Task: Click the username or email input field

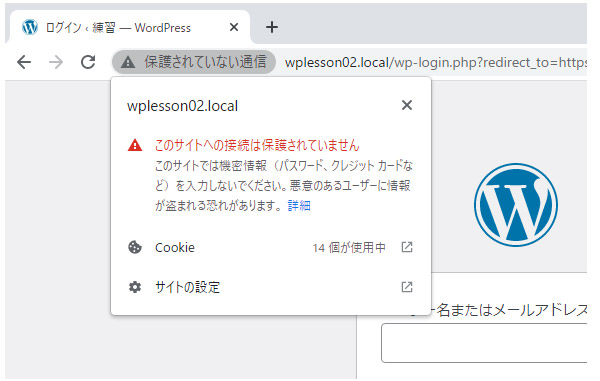Action: 484,343
